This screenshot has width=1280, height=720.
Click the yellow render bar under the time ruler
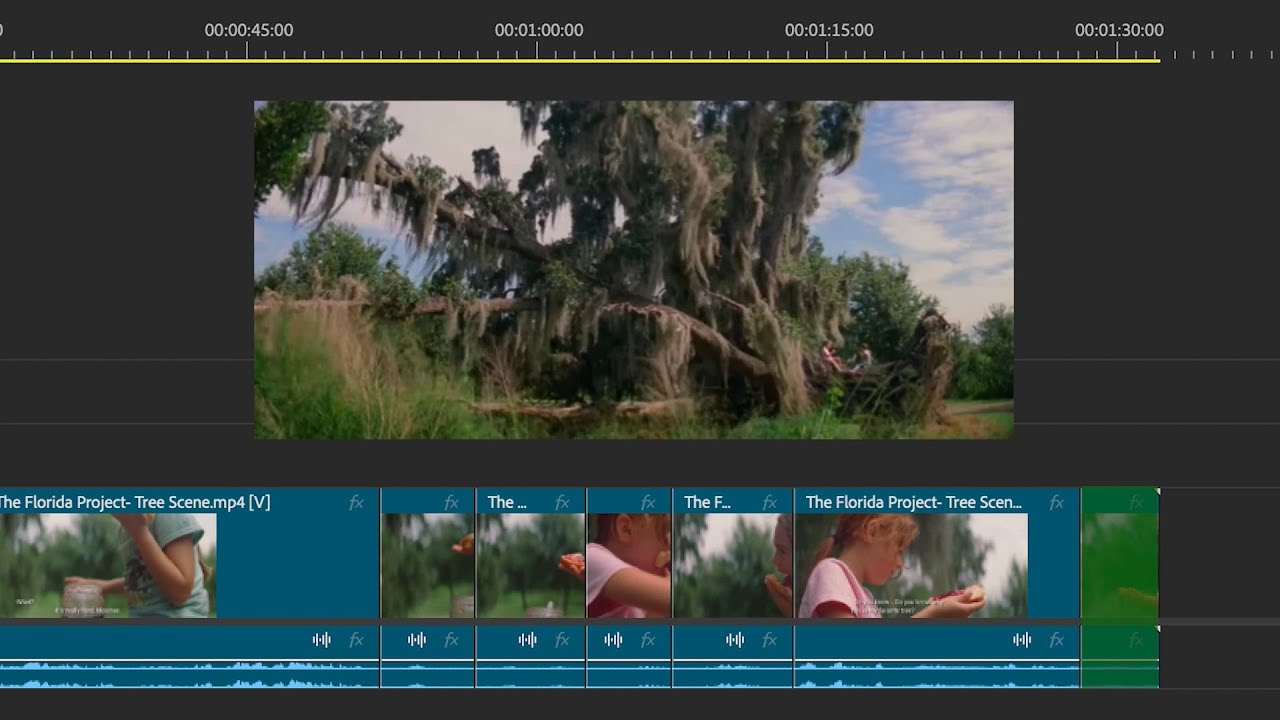[x=580, y=61]
